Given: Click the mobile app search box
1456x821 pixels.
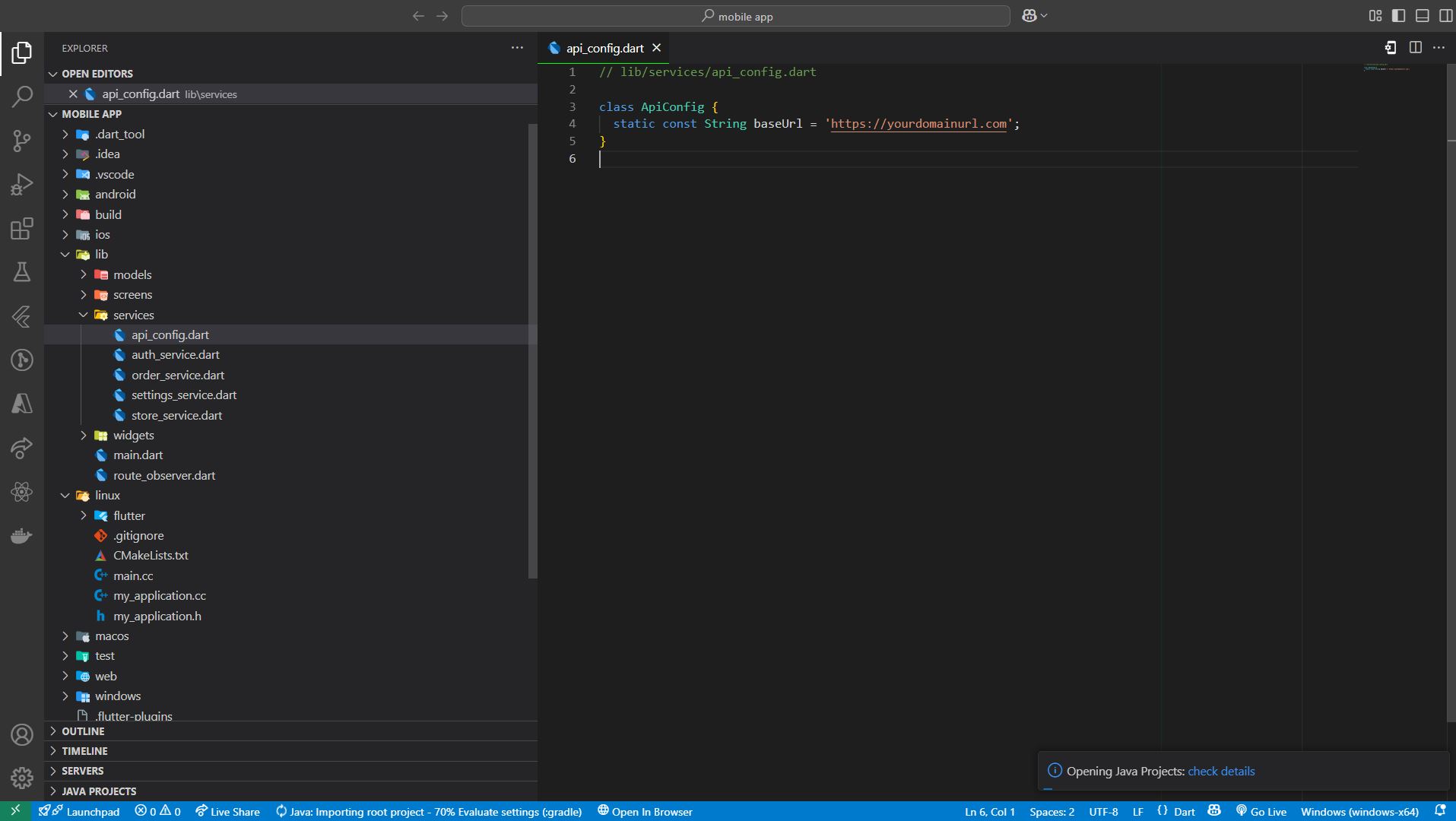Looking at the screenshot, I should click(735, 16).
